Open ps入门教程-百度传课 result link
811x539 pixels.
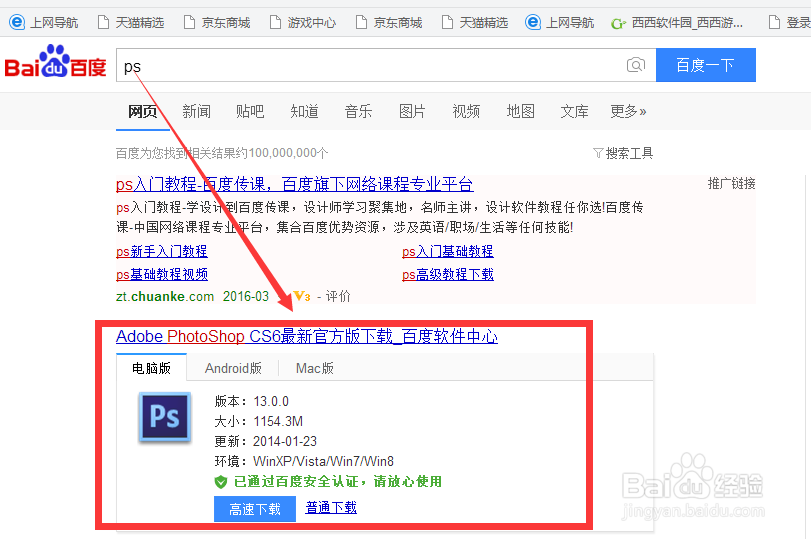pos(294,184)
